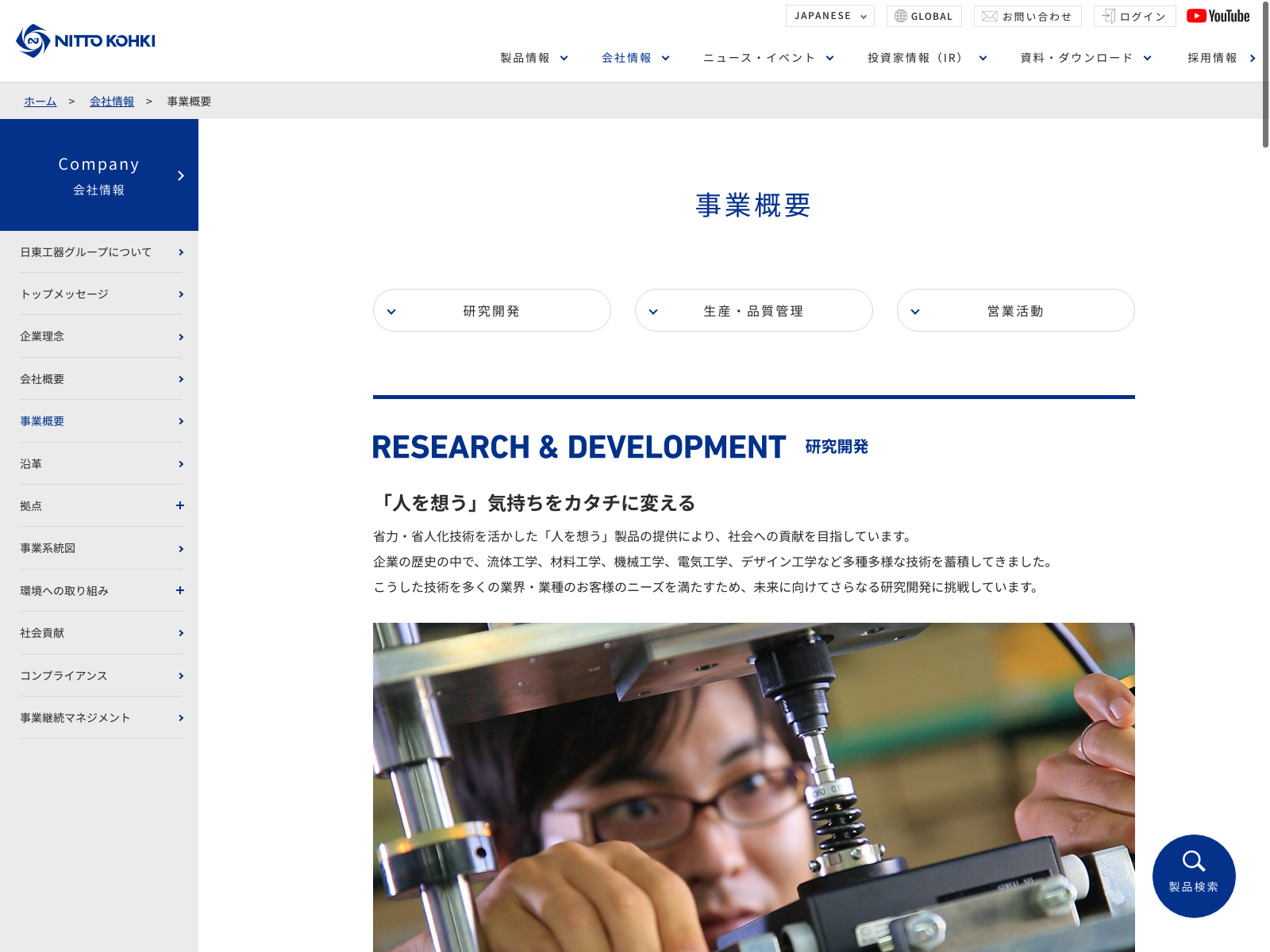Viewport: 1270px width, 952px height.
Task: Jump to the 研究開発 section
Action: click(491, 310)
